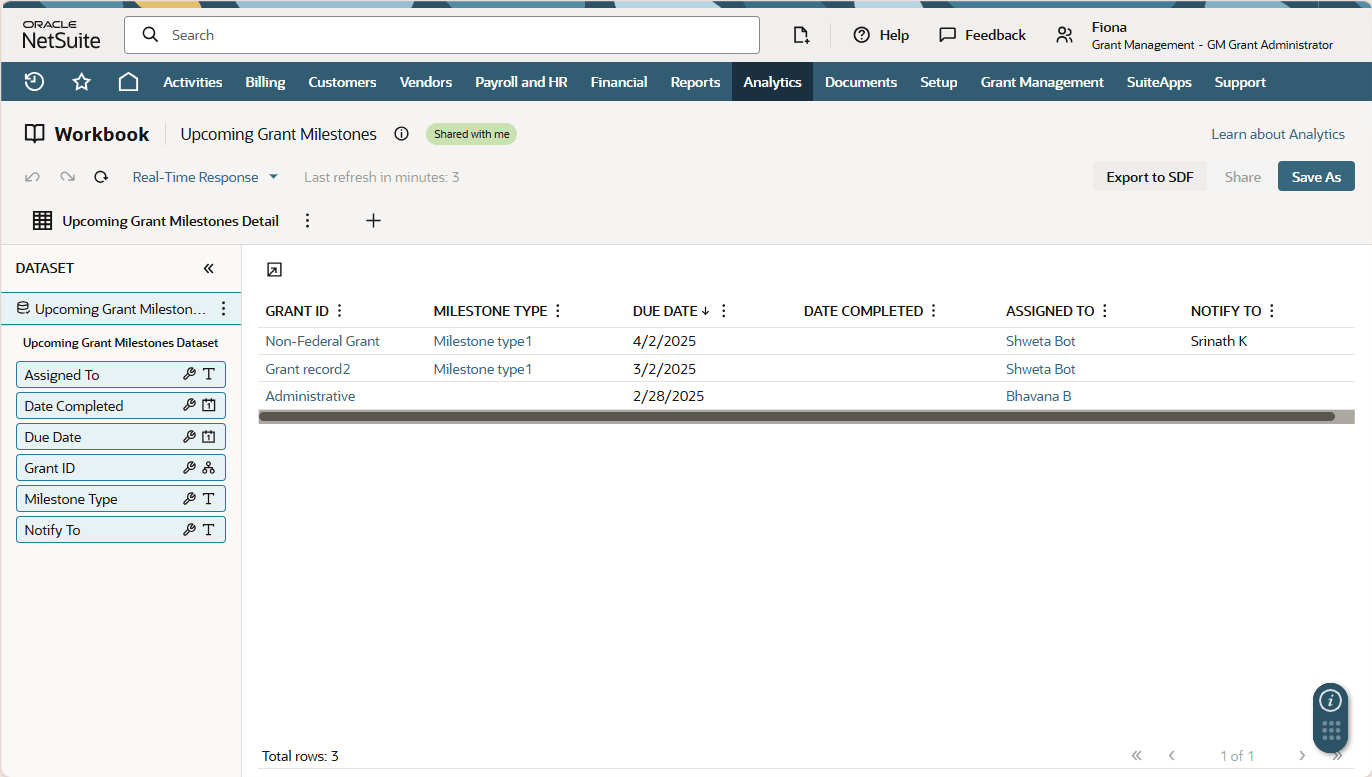Open the Learn about Analytics link
The width and height of the screenshot is (1372, 777).
(x=1277, y=133)
